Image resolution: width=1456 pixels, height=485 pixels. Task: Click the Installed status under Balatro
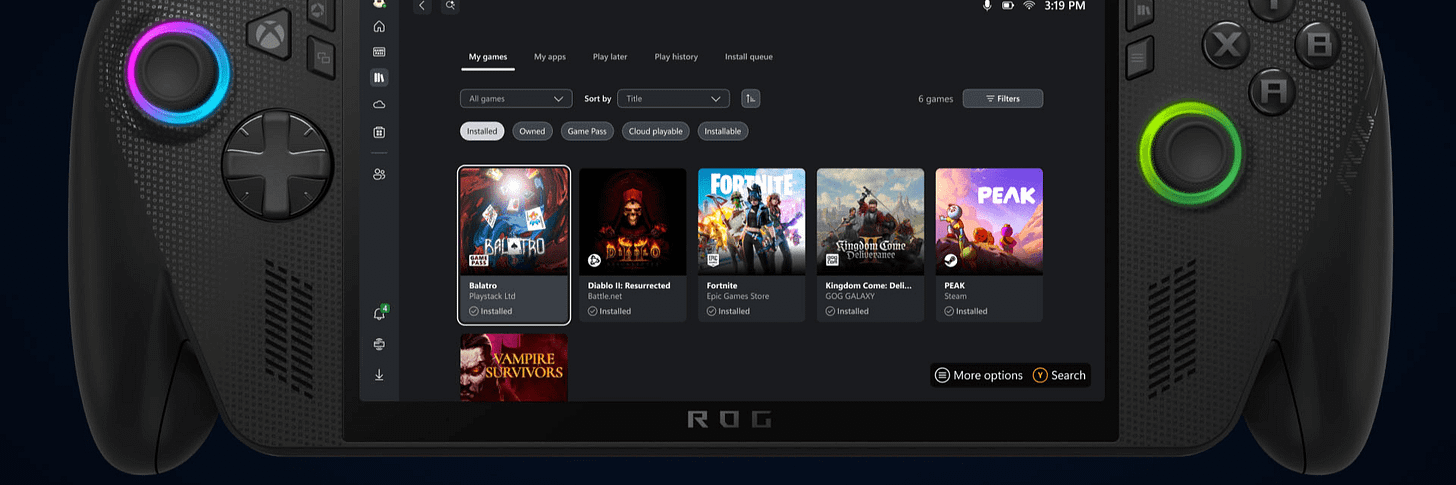[x=491, y=311]
